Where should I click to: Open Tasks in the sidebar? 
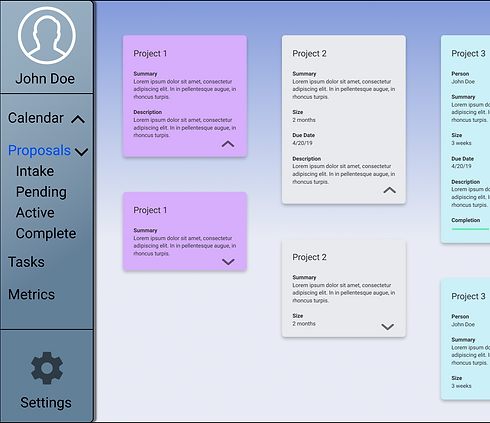pos(26,262)
